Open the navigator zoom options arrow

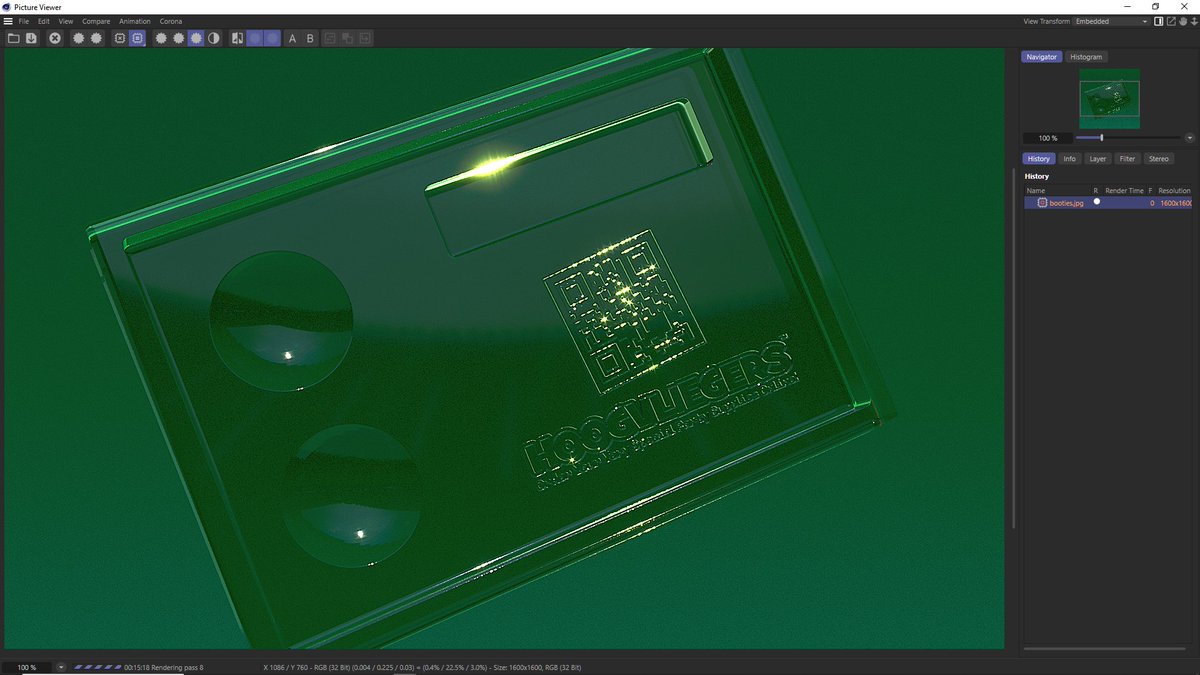coord(1189,137)
